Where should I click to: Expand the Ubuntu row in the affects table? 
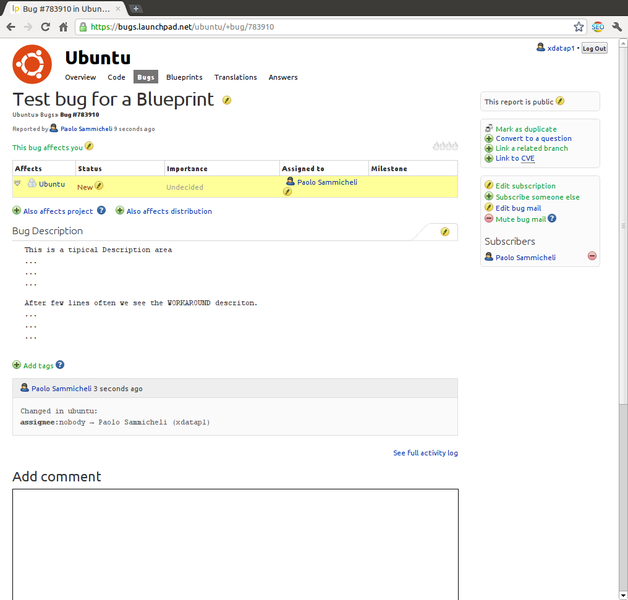click(17, 183)
